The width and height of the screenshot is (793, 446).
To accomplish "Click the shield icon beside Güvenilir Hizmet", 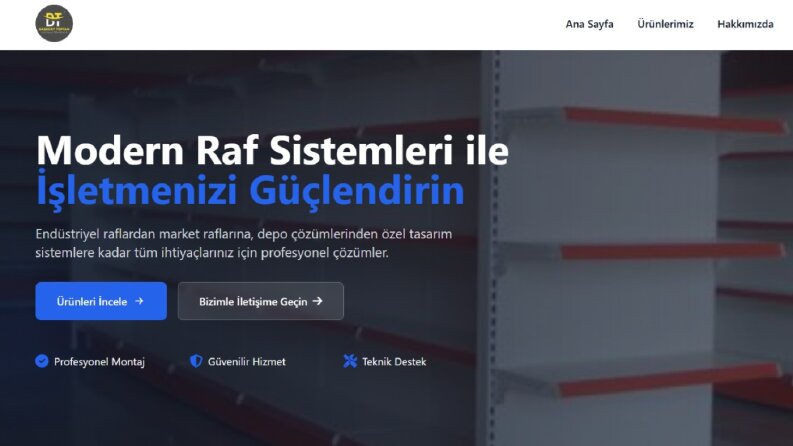I will coord(196,361).
